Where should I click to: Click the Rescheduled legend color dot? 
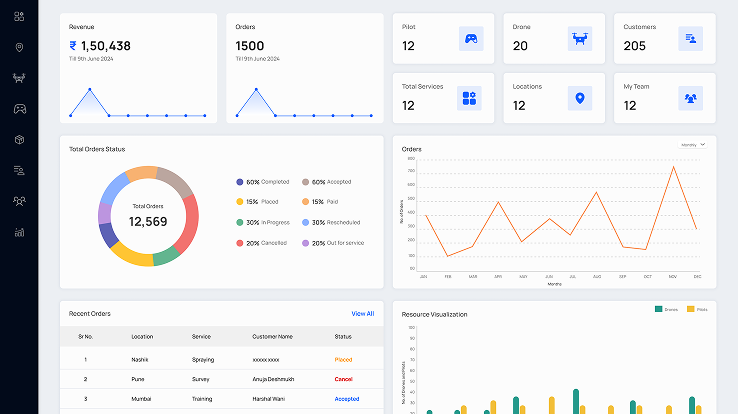305,223
